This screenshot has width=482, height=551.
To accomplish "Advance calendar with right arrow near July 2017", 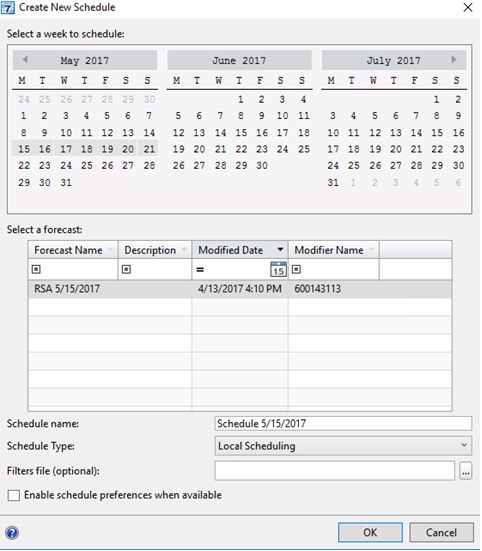I will [x=454, y=60].
